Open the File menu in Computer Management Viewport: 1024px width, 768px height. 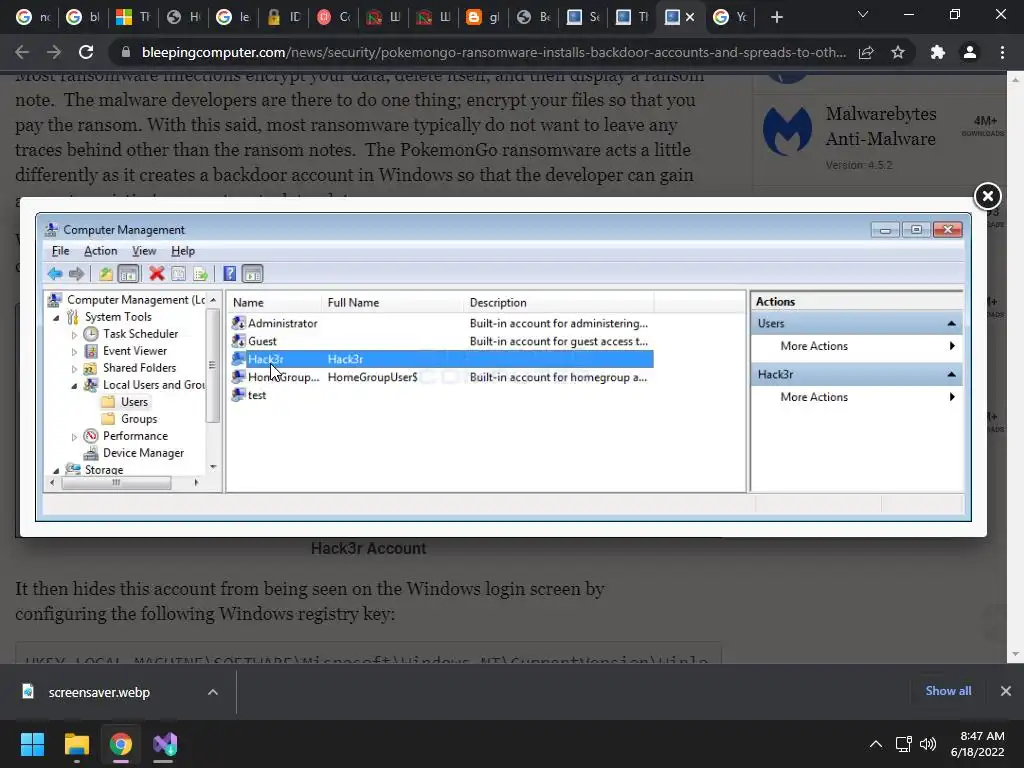tap(60, 251)
